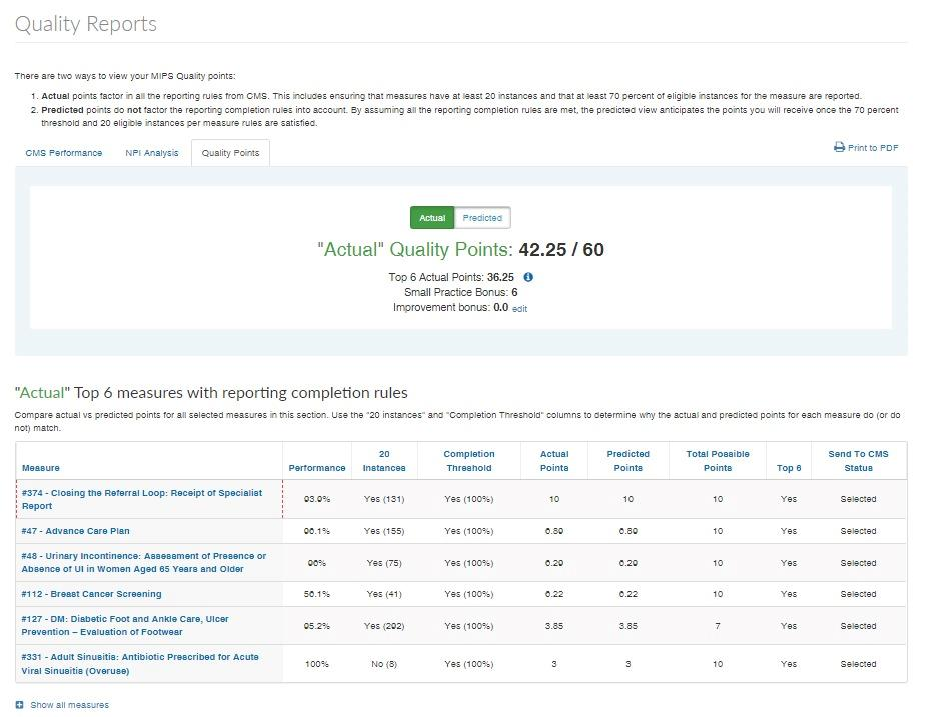Viewport: 939px width, 717px height.
Task: Open the CMS Performance tab
Action: 63,153
